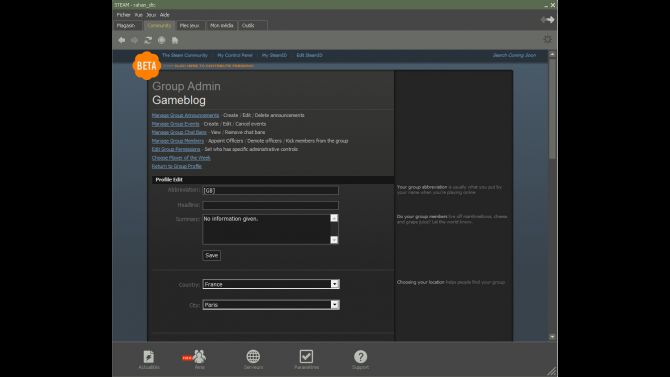Open the Jeux menu
The image size is (670, 377).
point(151,15)
